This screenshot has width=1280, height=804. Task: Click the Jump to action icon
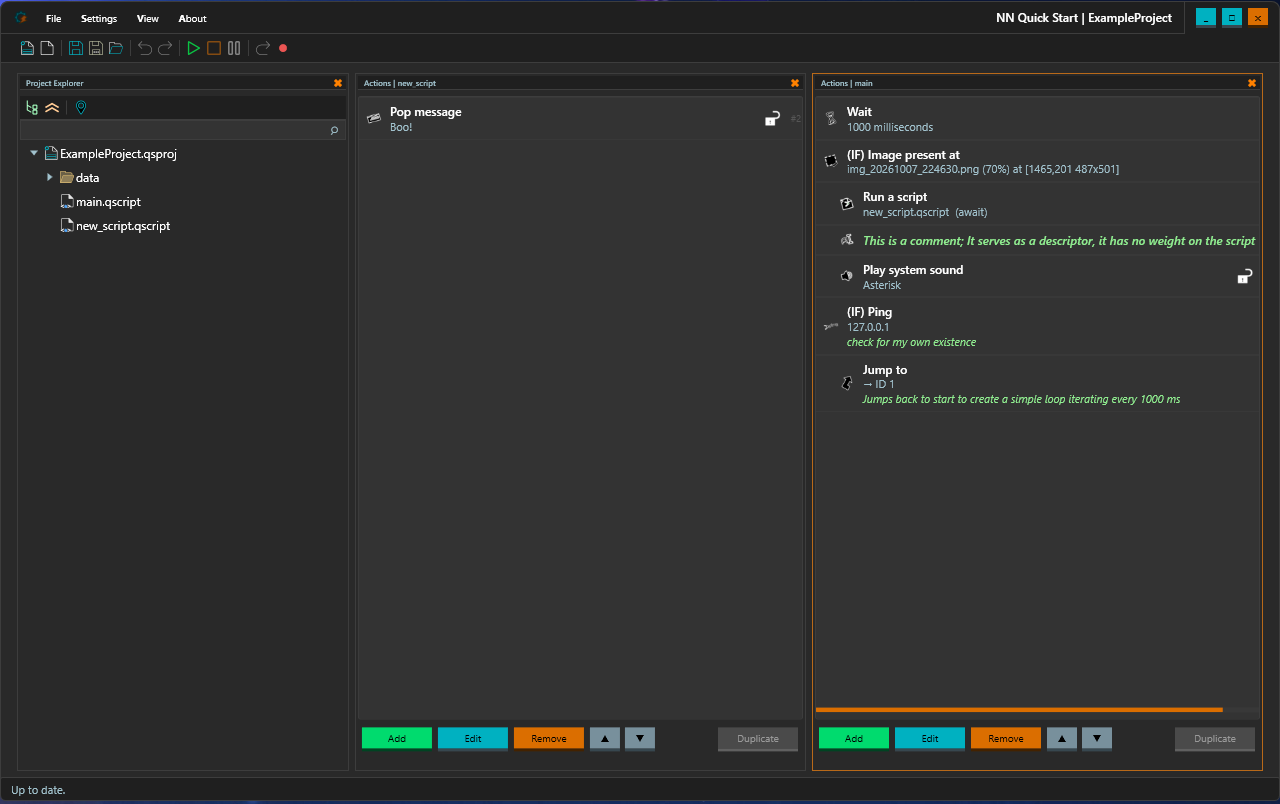tap(847, 383)
